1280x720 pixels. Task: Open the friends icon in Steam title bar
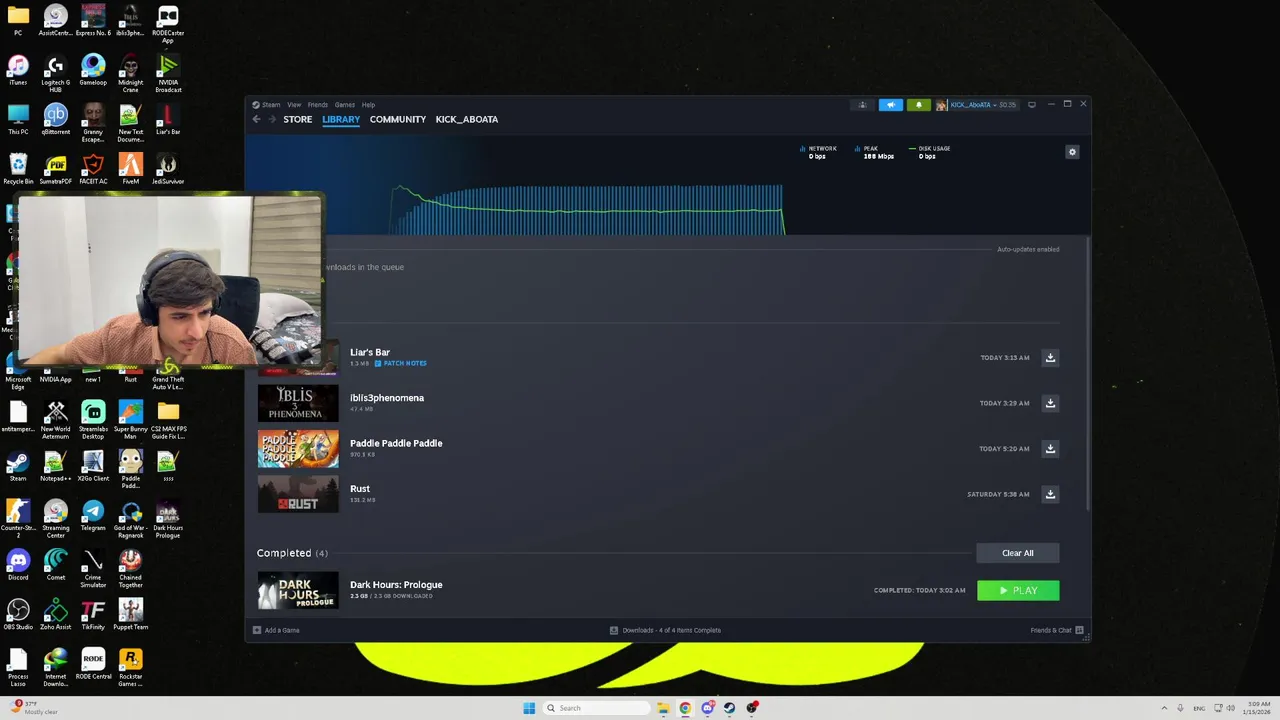click(862, 105)
